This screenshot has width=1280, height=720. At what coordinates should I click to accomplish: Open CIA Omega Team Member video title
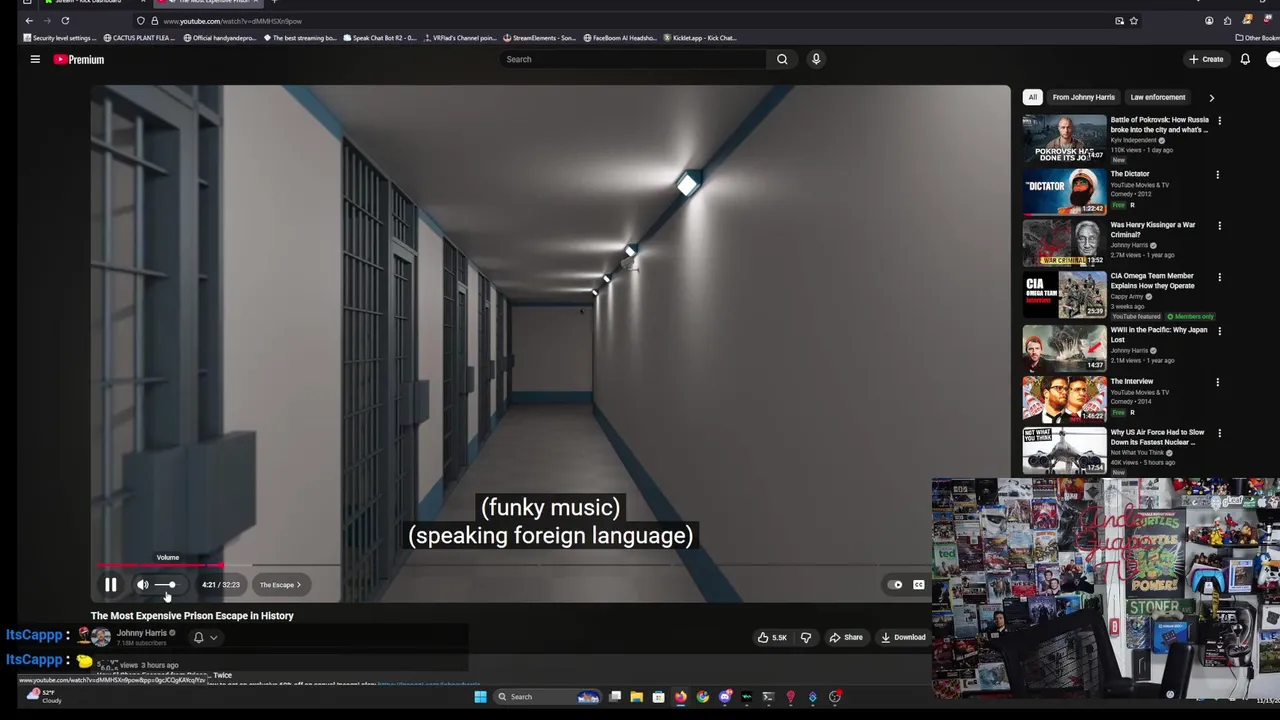[1152, 281]
